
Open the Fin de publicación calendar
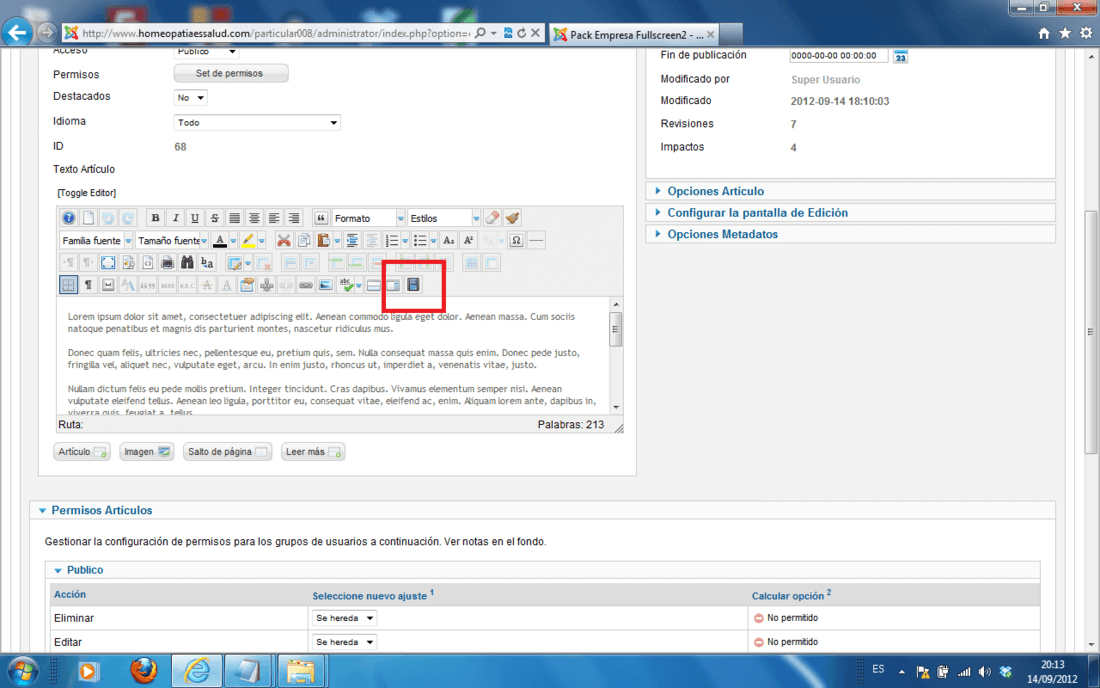point(901,55)
